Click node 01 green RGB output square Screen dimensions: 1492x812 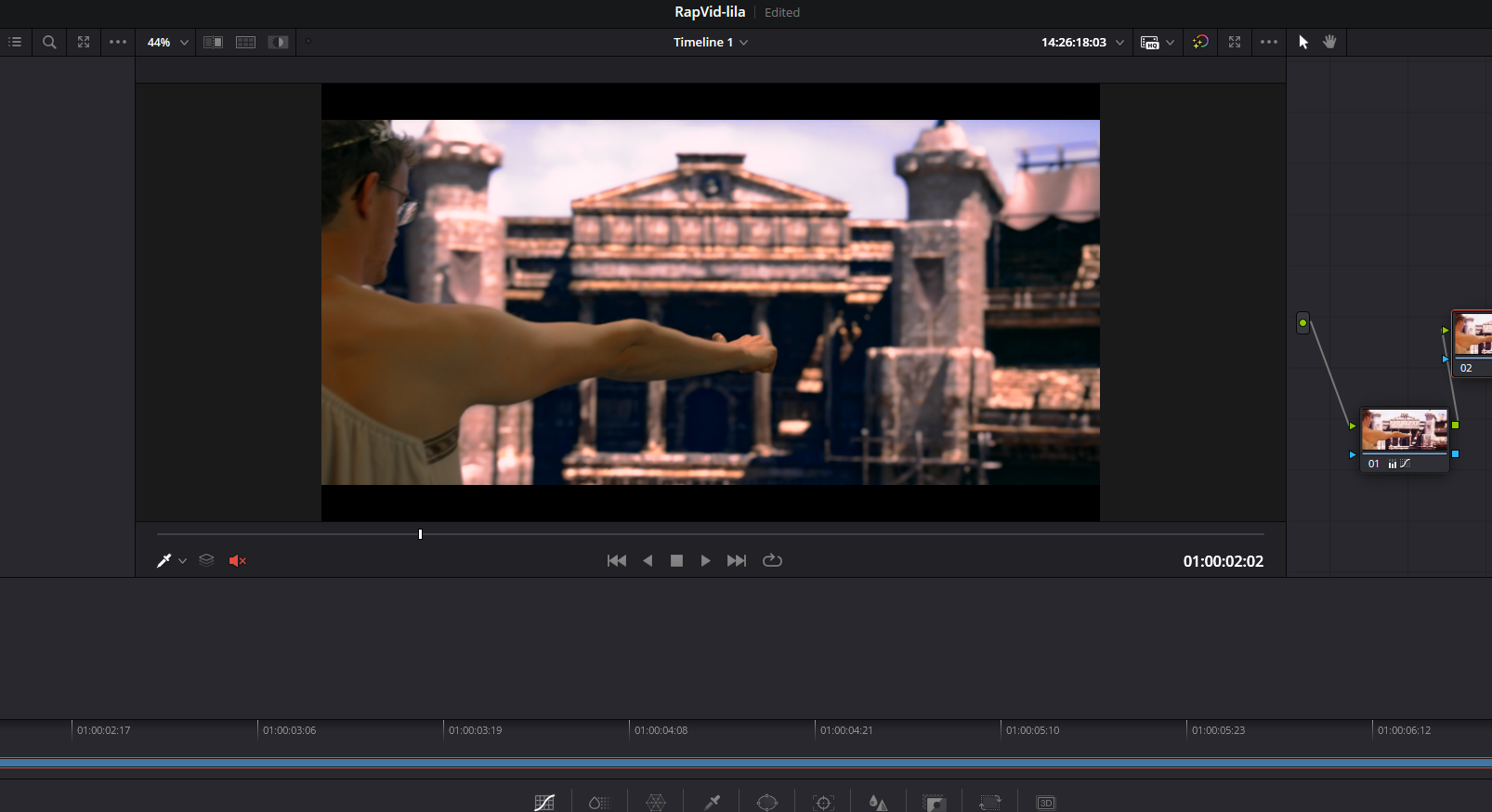click(x=1455, y=425)
